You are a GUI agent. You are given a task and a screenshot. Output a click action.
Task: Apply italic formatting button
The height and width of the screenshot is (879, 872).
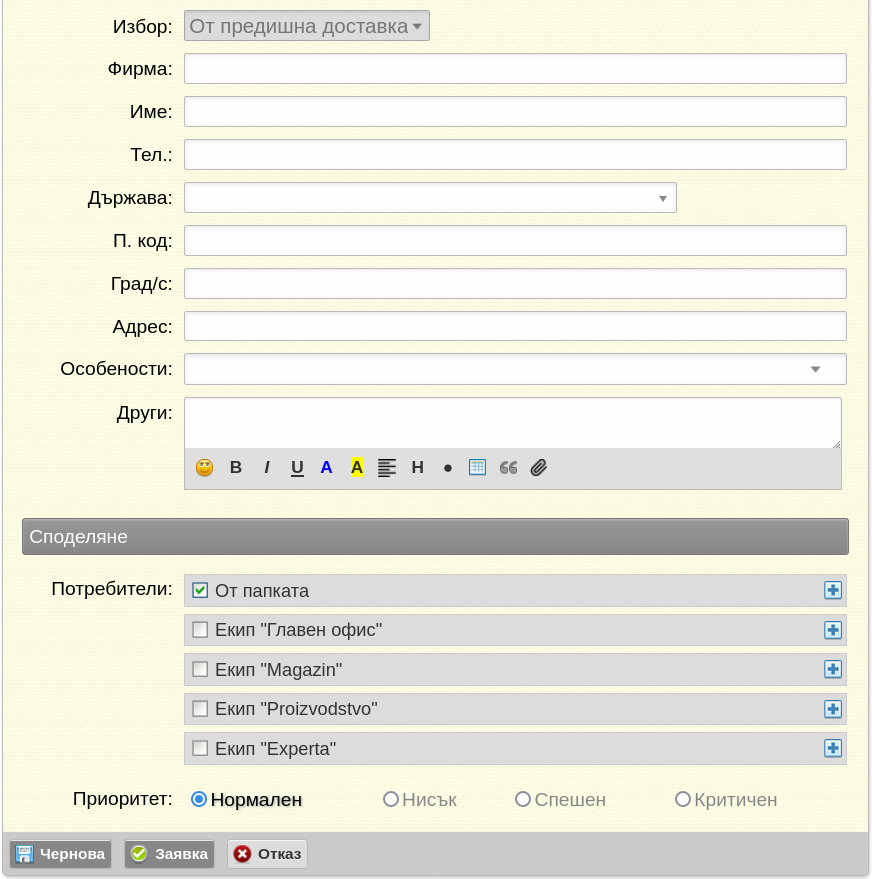point(267,468)
